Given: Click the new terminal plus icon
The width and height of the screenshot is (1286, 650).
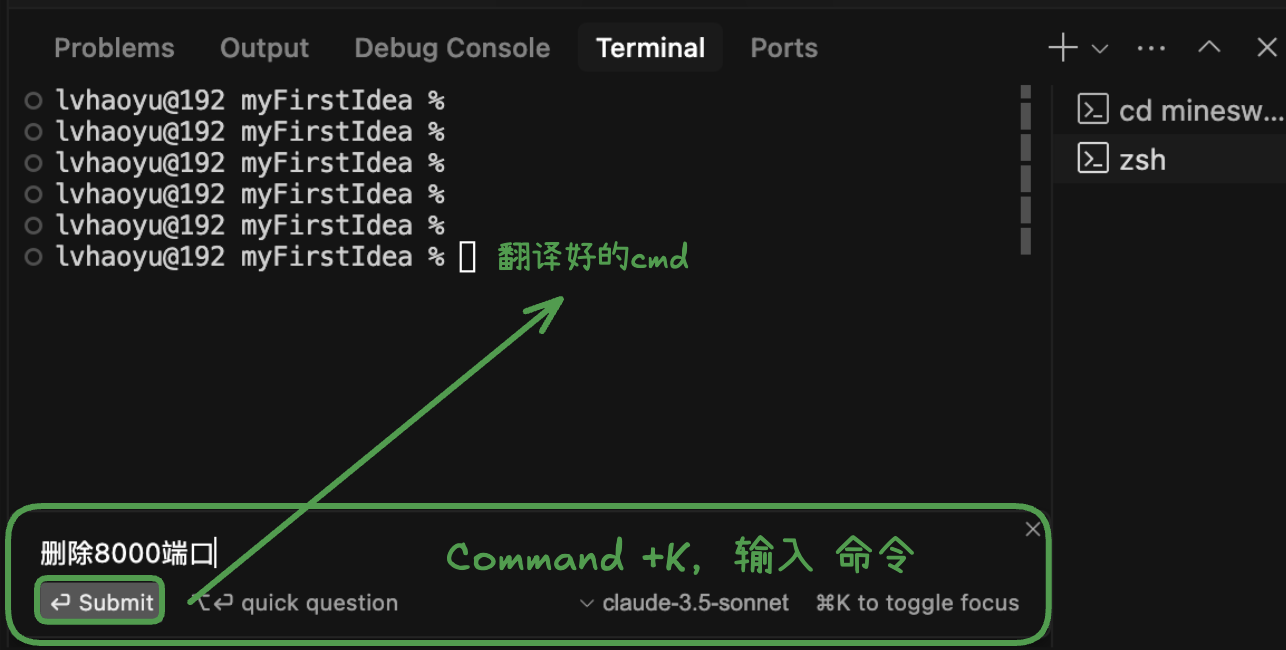Looking at the screenshot, I should (x=1062, y=48).
